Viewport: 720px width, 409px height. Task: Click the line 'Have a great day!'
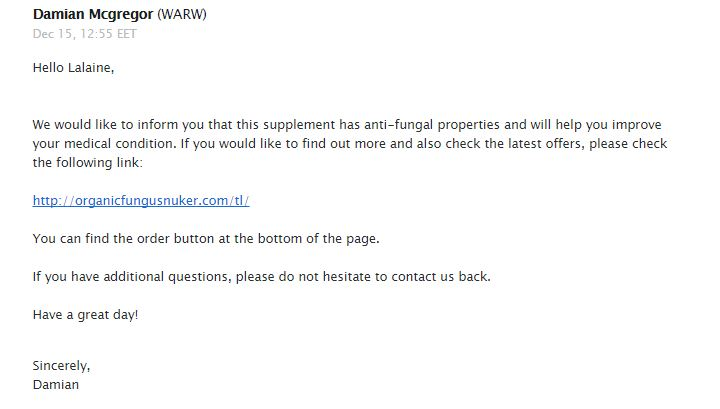tap(85, 315)
